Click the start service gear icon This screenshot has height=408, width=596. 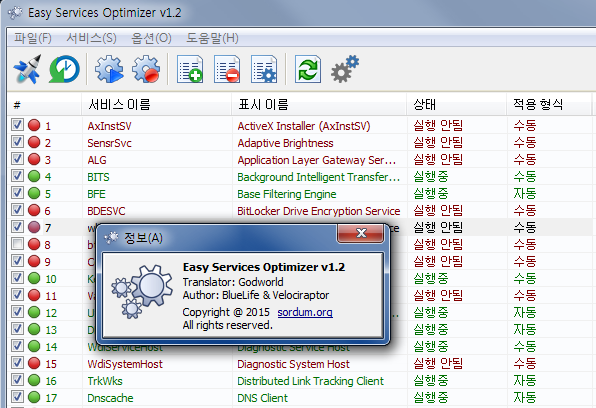[x=109, y=69]
